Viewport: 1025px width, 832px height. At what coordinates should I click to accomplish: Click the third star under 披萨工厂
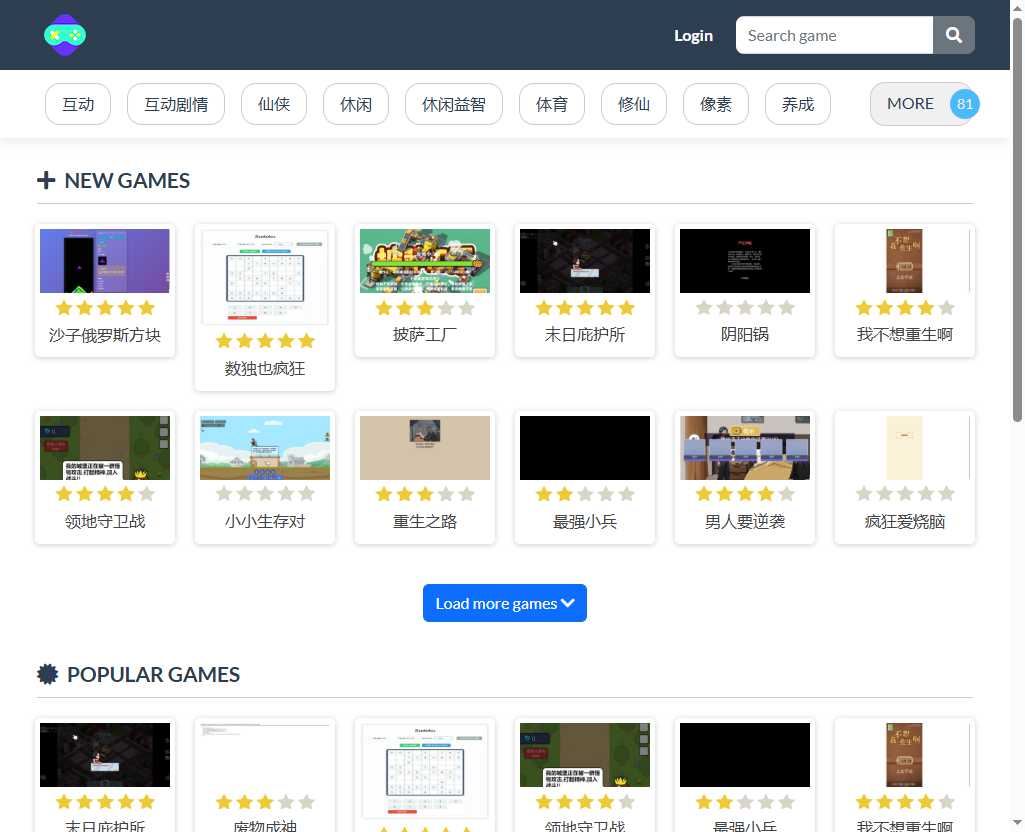coord(424,308)
